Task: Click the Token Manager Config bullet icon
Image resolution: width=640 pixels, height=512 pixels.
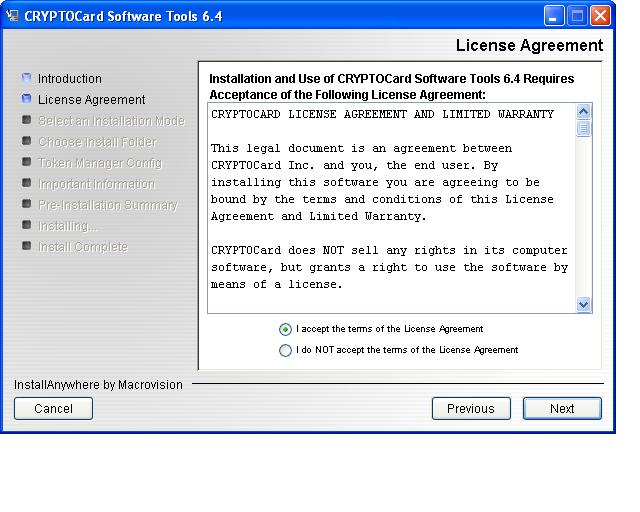Action: point(26,162)
